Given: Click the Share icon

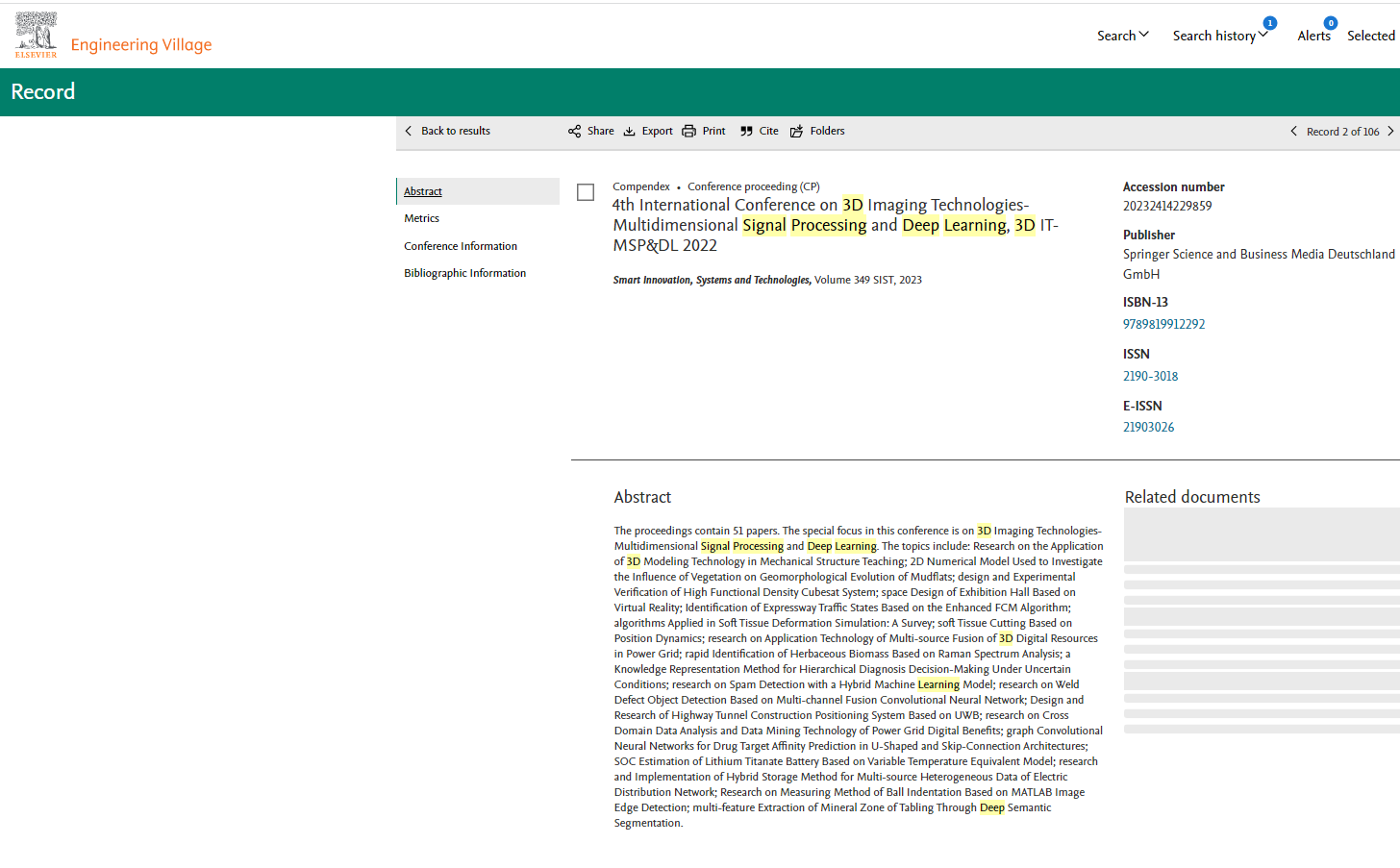Looking at the screenshot, I should point(574,132).
